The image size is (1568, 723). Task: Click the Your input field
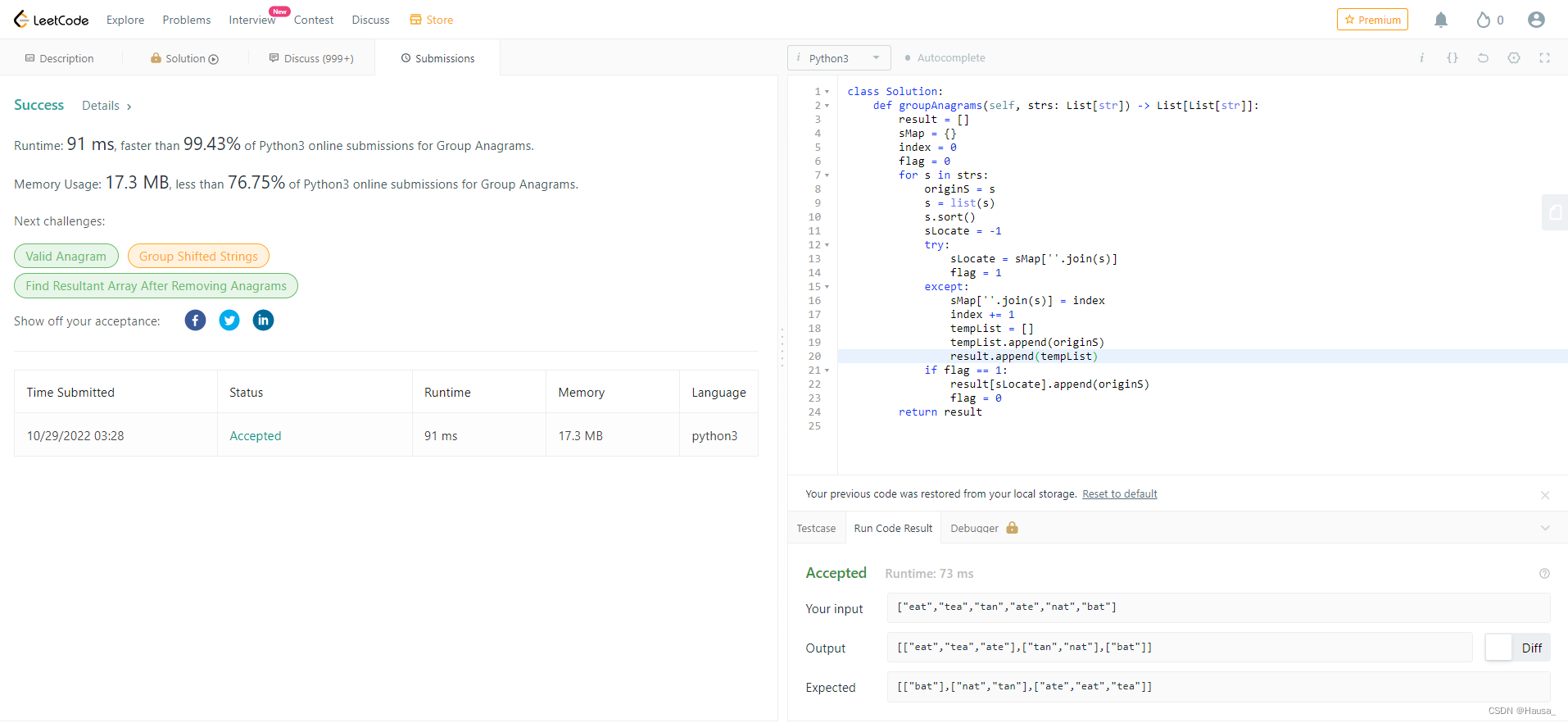pyautogui.click(x=1218, y=607)
